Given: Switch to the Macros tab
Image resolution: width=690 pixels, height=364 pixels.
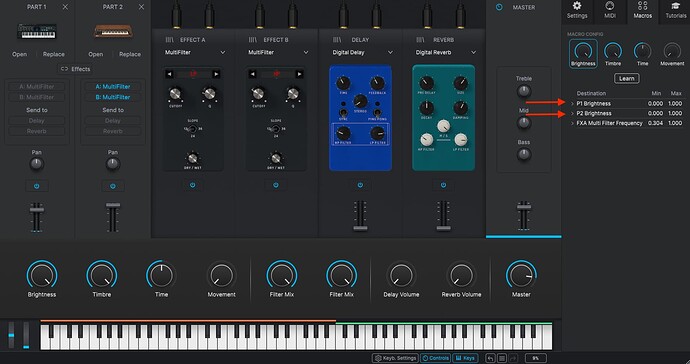Looking at the screenshot, I should pos(642,10).
